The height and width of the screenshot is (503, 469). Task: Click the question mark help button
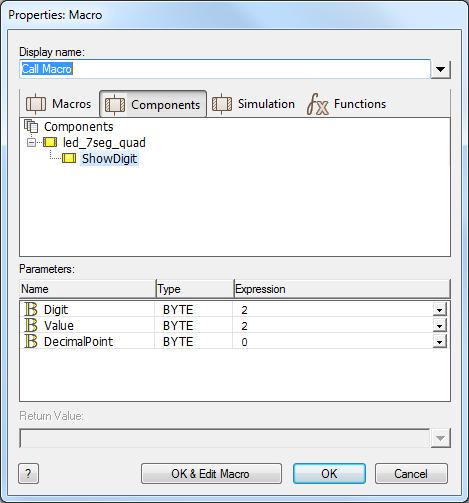click(x=28, y=473)
